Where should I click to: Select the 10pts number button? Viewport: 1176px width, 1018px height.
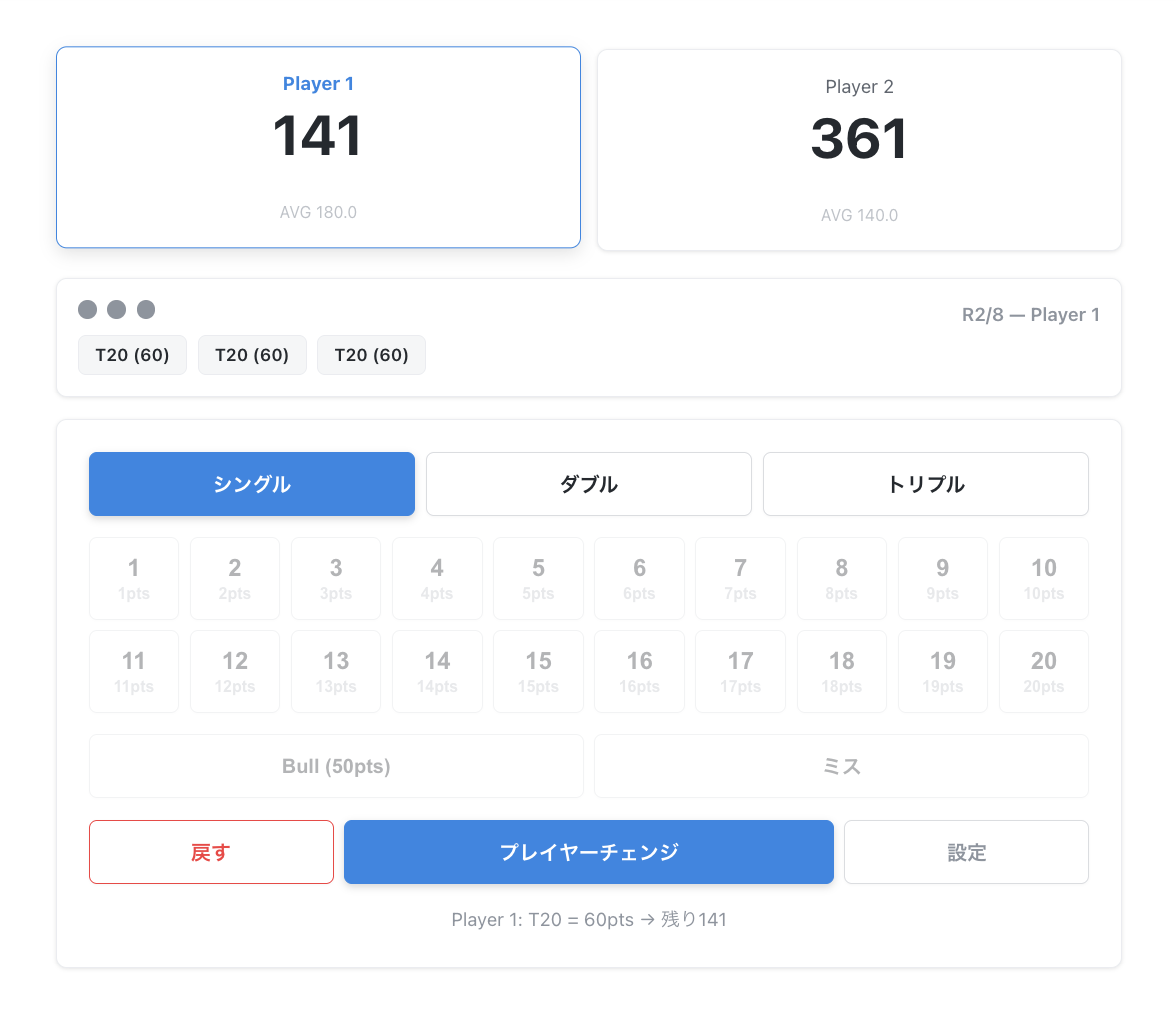tap(1043, 578)
